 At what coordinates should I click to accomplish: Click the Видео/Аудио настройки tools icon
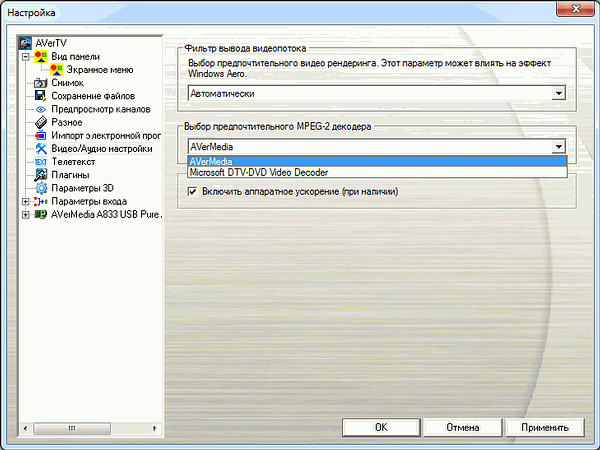point(41,148)
